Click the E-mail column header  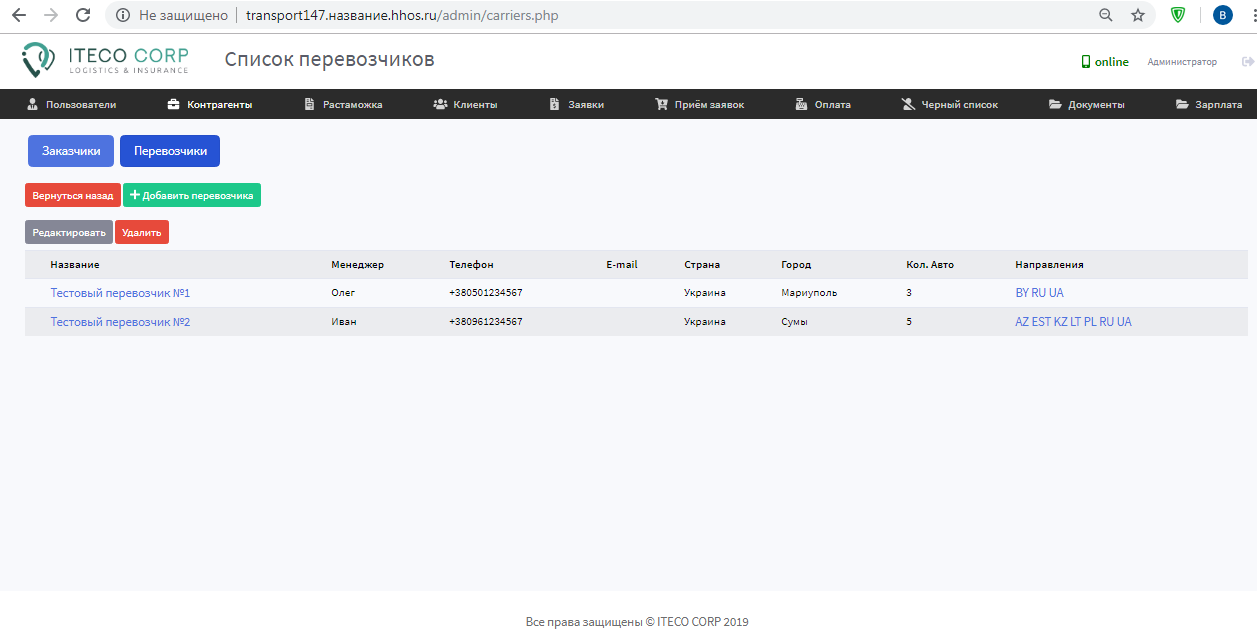[x=621, y=265]
